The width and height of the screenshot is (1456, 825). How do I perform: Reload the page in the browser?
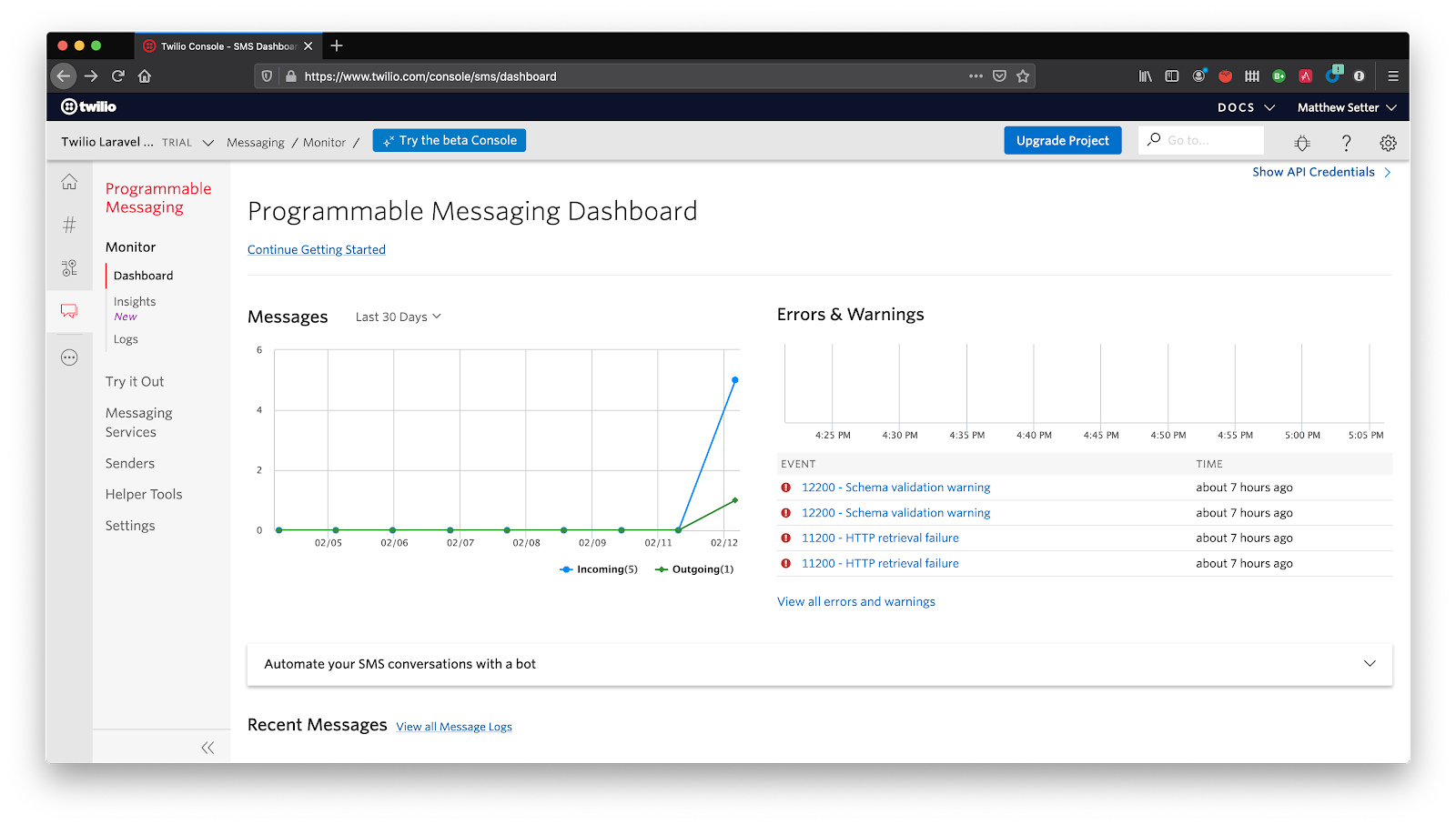coord(118,76)
